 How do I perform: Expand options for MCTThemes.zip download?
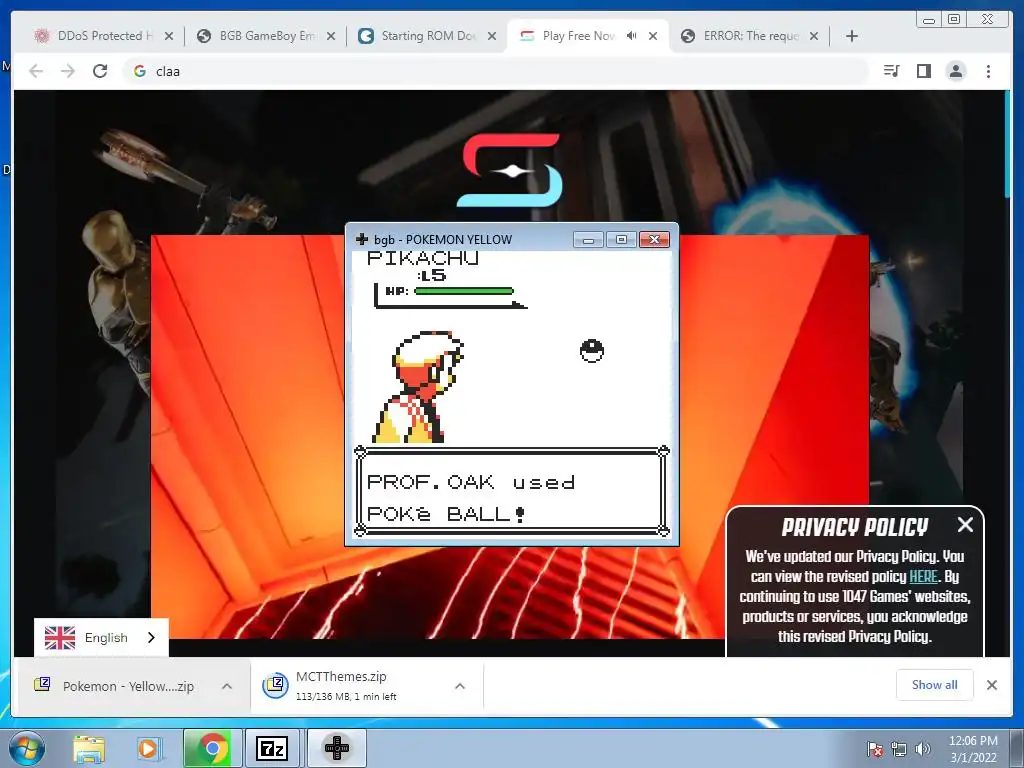pyautogui.click(x=460, y=686)
